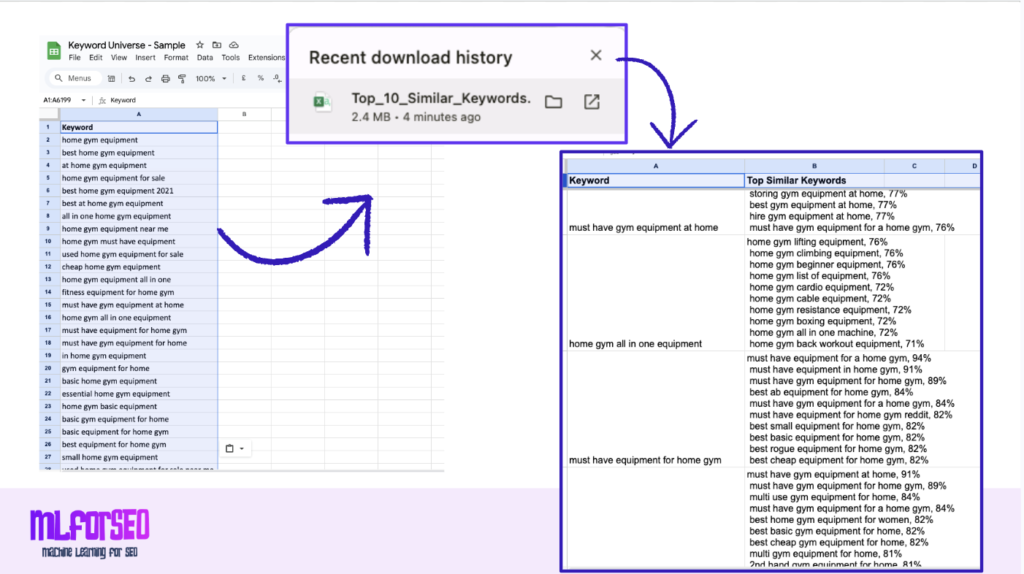Viewport: 1024px width, 574px height.
Task: Click the Undo icon in Sheets toolbar
Action: click(x=132, y=78)
